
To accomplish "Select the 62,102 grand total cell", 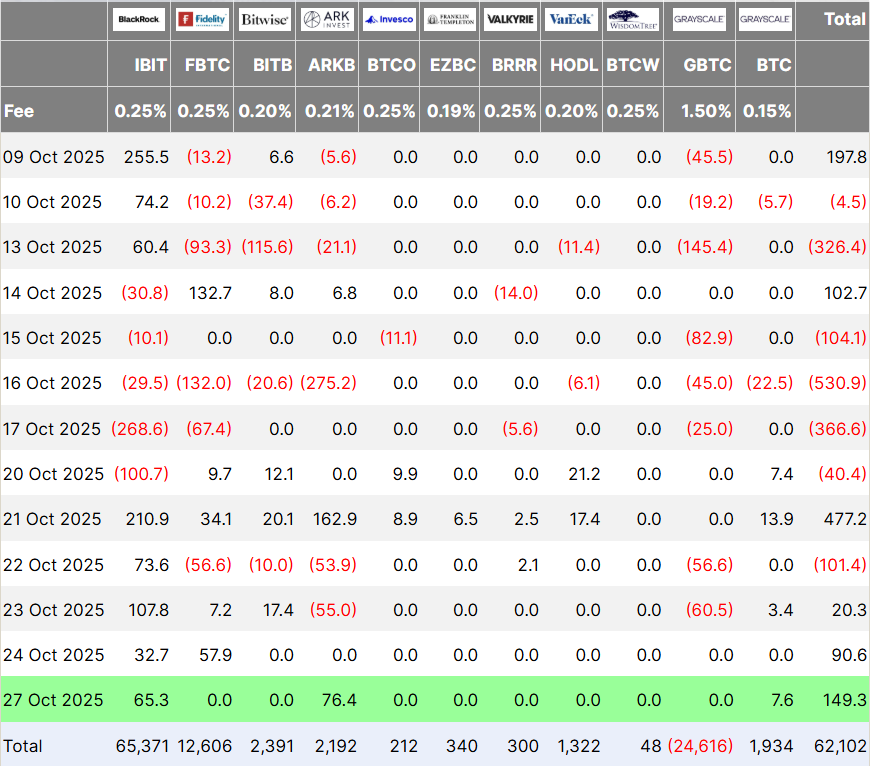I will point(838,745).
